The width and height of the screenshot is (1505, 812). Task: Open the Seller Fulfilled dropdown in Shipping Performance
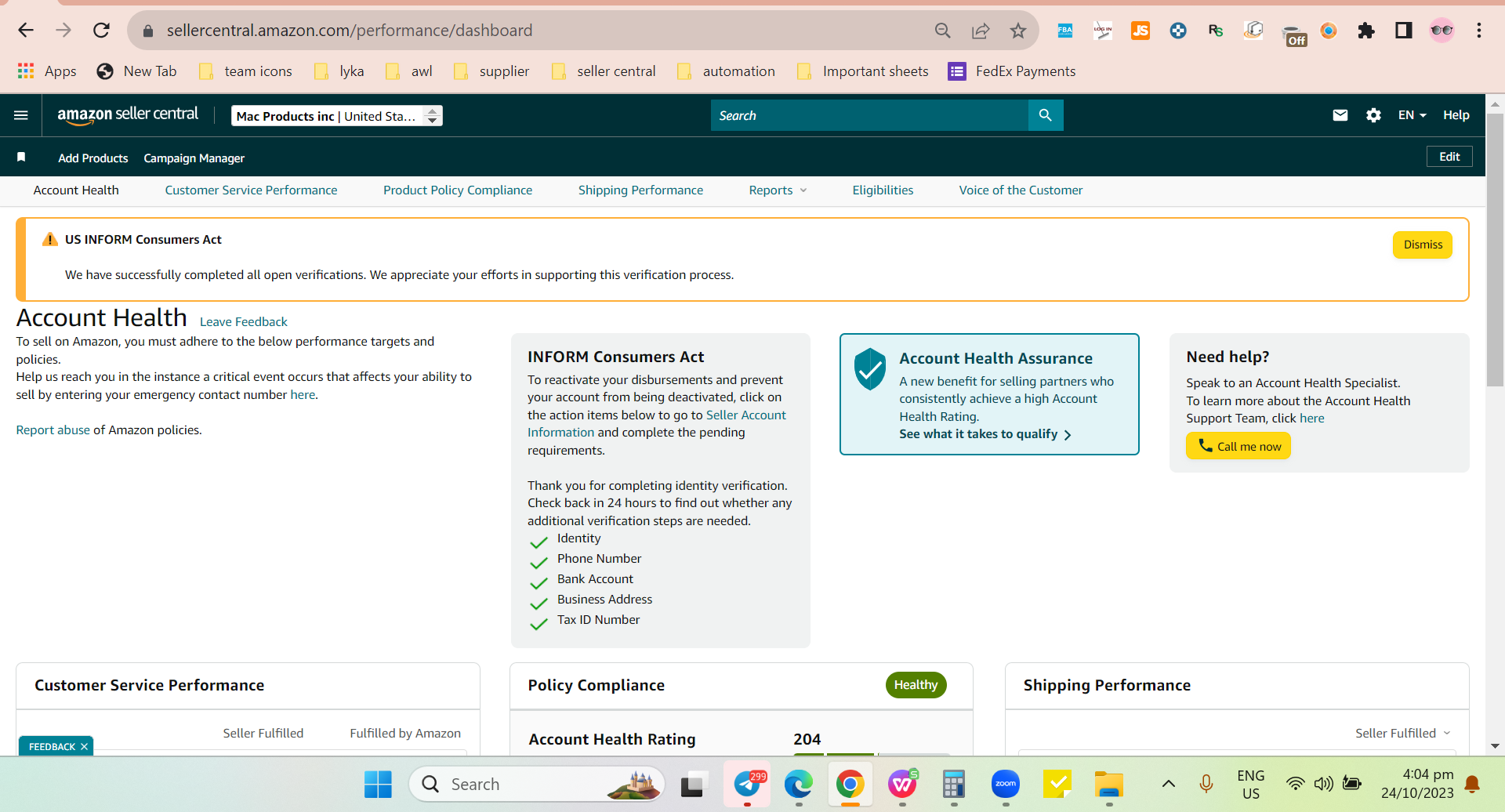coord(1403,734)
